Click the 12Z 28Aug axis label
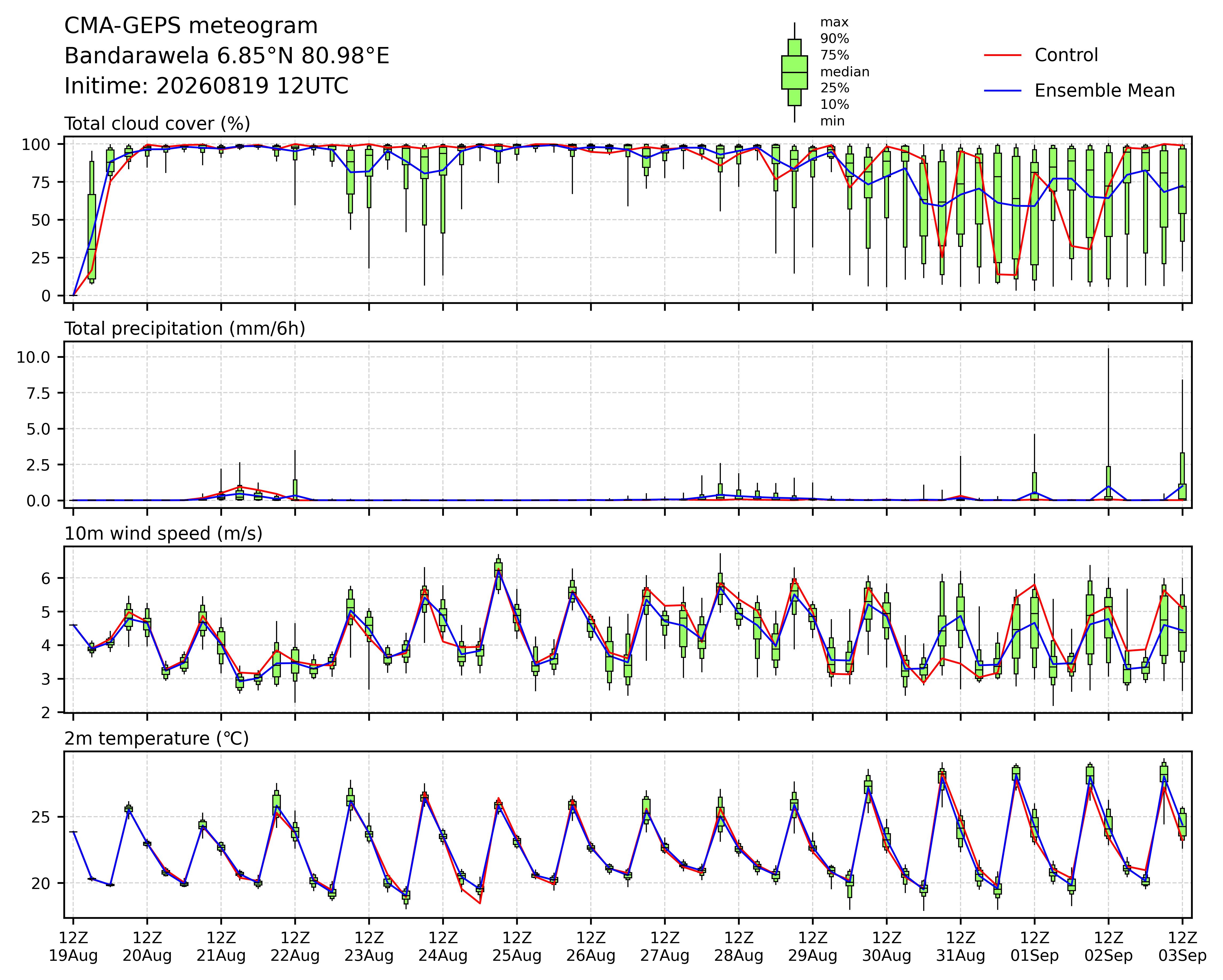The width and height of the screenshot is (1223, 980). tap(738, 947)
